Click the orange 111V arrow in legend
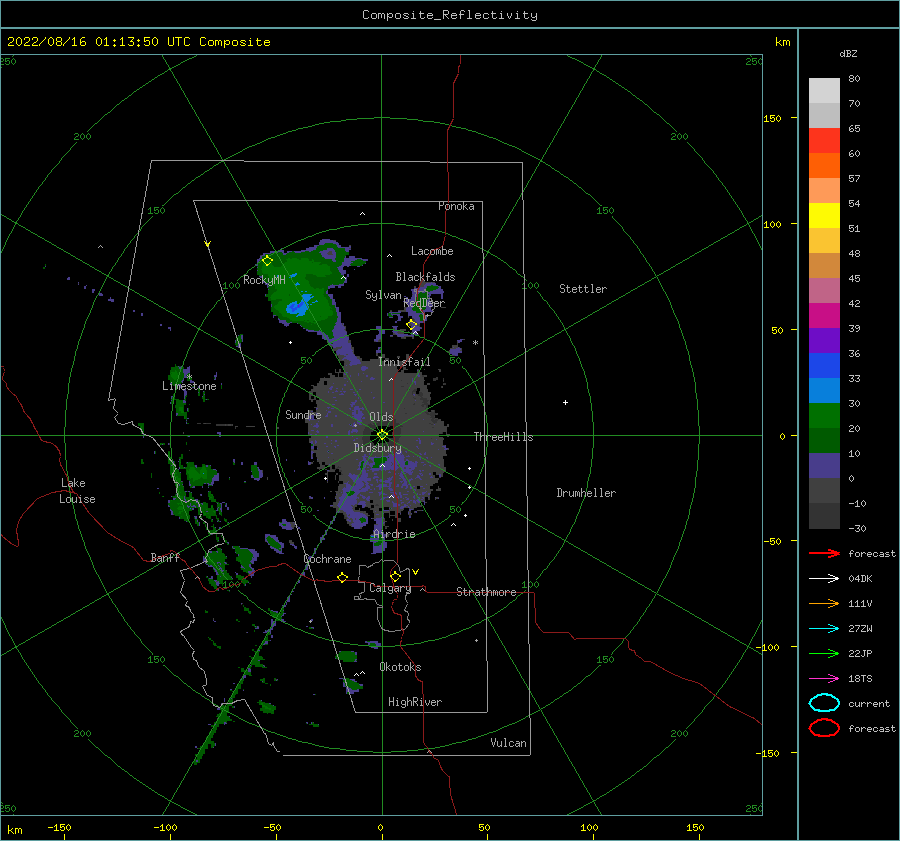900x841 pixels. pos(824,603)
